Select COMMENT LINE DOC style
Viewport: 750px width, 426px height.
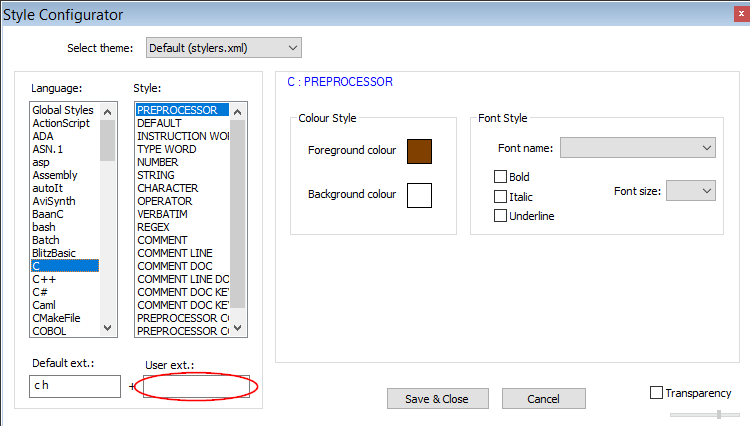(183, 279)
